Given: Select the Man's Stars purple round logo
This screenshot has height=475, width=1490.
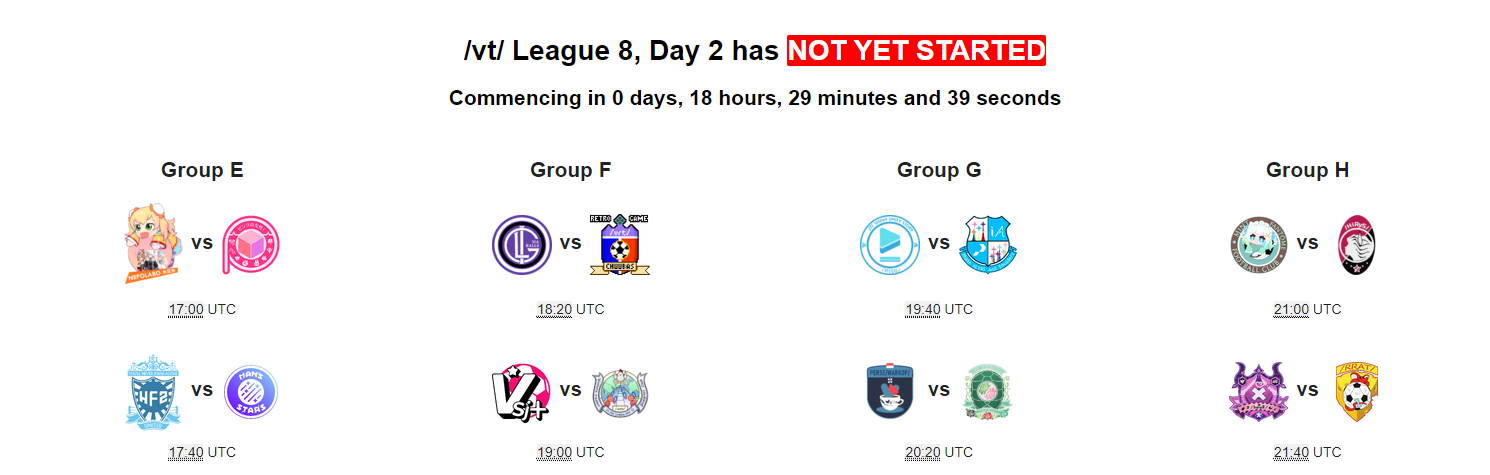Looking at the screenshot, I should click(x=250, y=391).
